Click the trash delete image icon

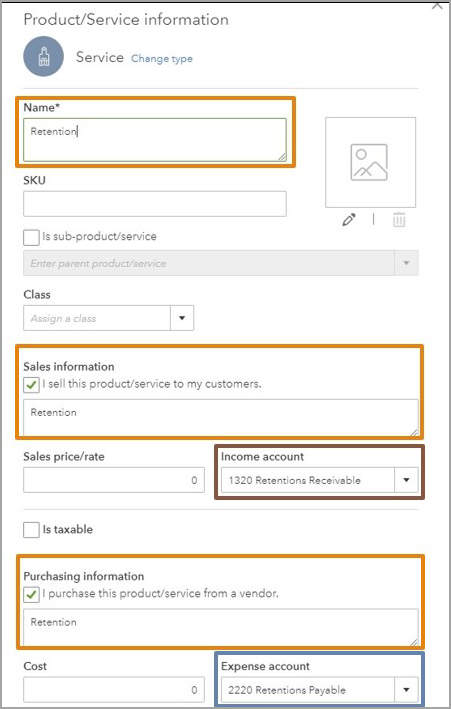399,220
